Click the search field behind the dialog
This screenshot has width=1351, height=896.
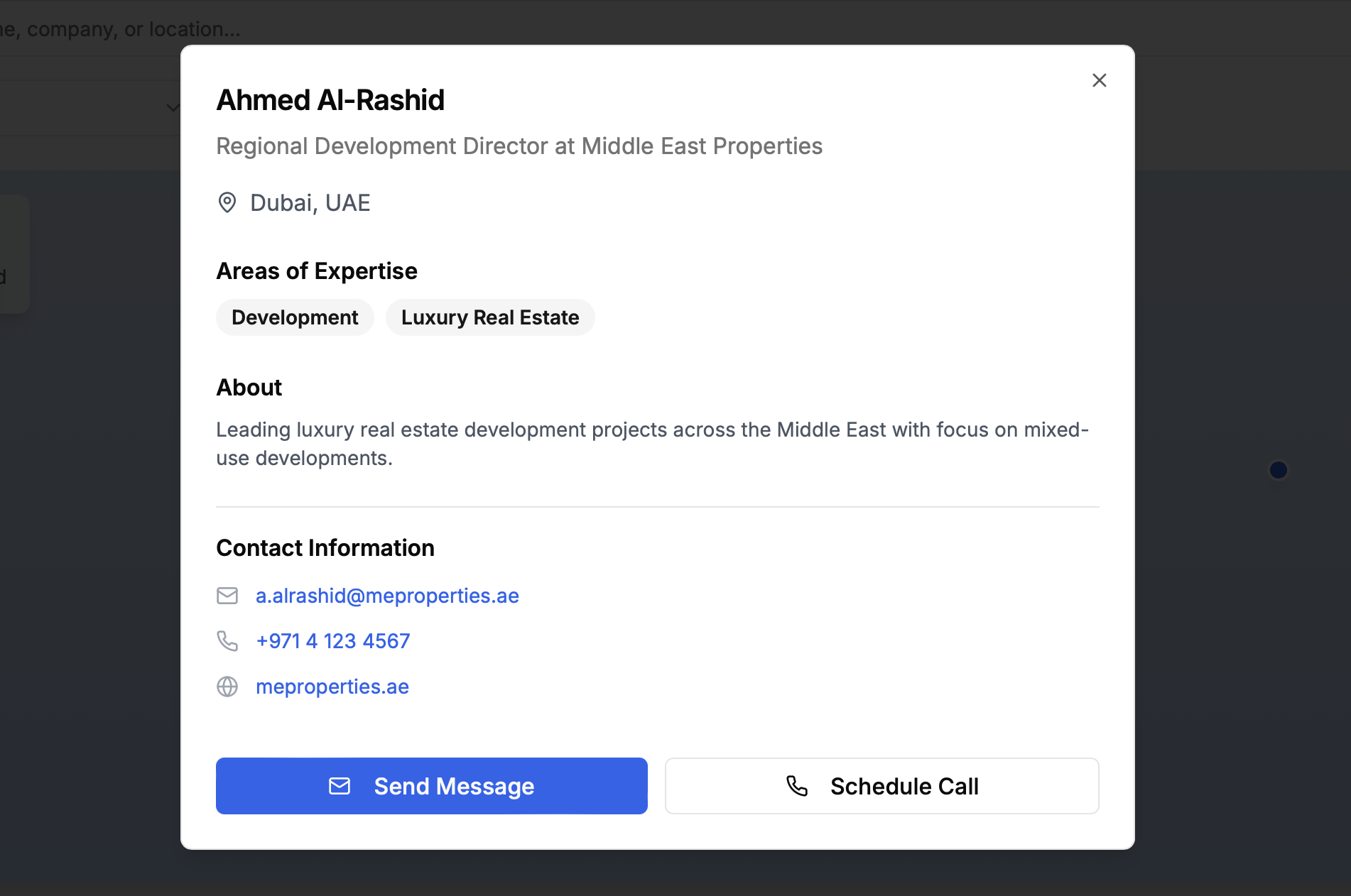(90, 29)
